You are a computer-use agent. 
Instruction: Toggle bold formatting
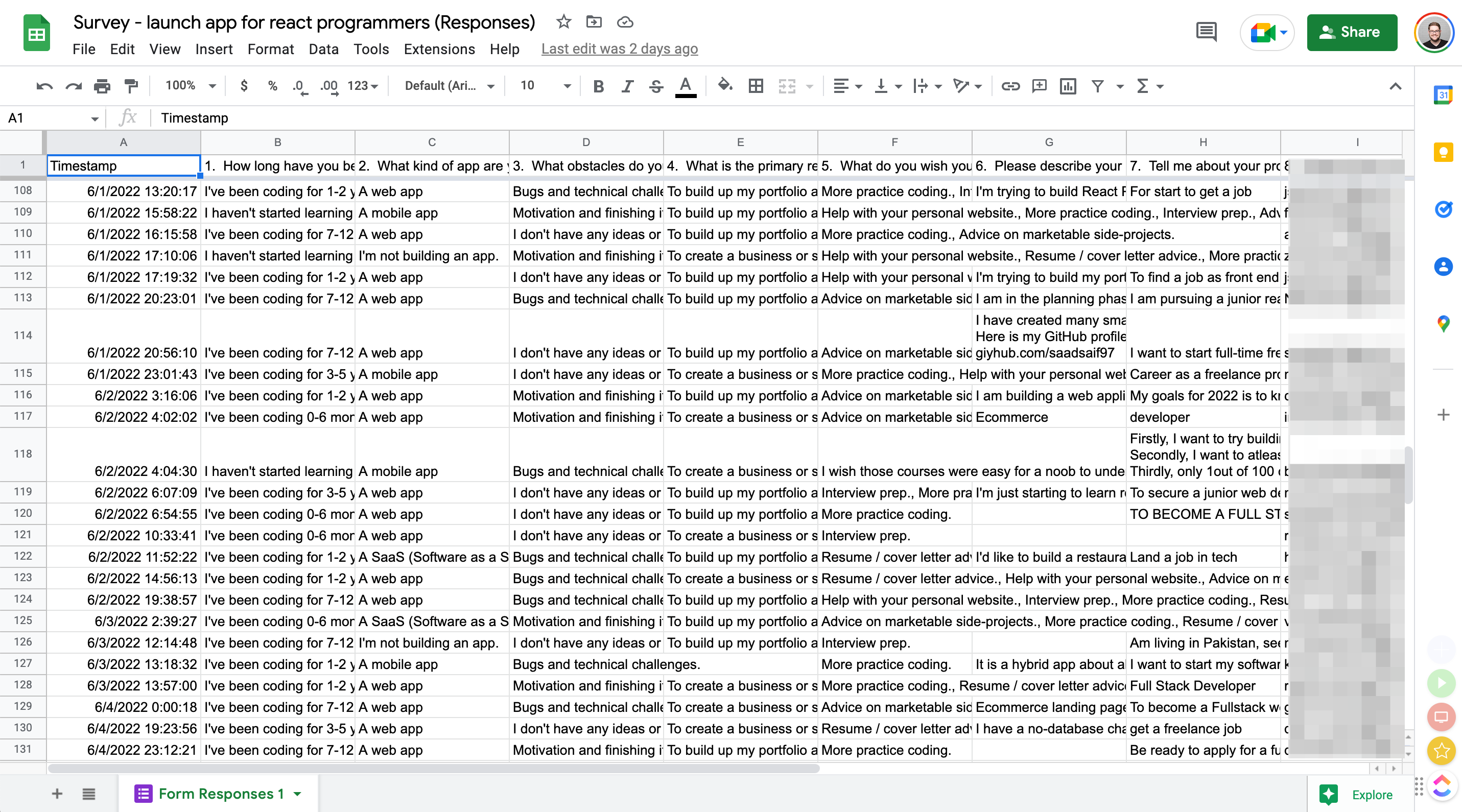tap(598, 86)
